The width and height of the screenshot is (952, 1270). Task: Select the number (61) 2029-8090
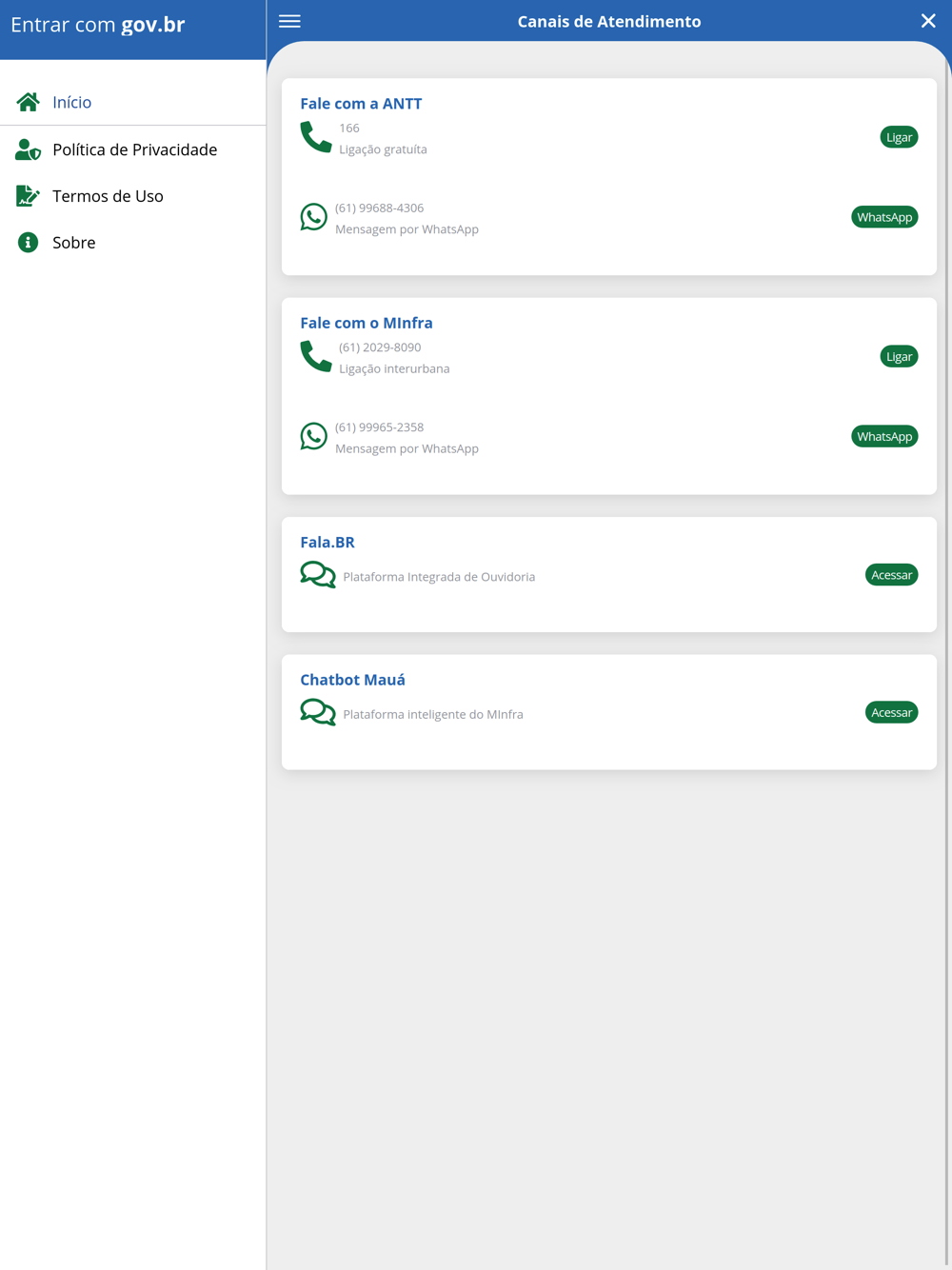(380, 347)
